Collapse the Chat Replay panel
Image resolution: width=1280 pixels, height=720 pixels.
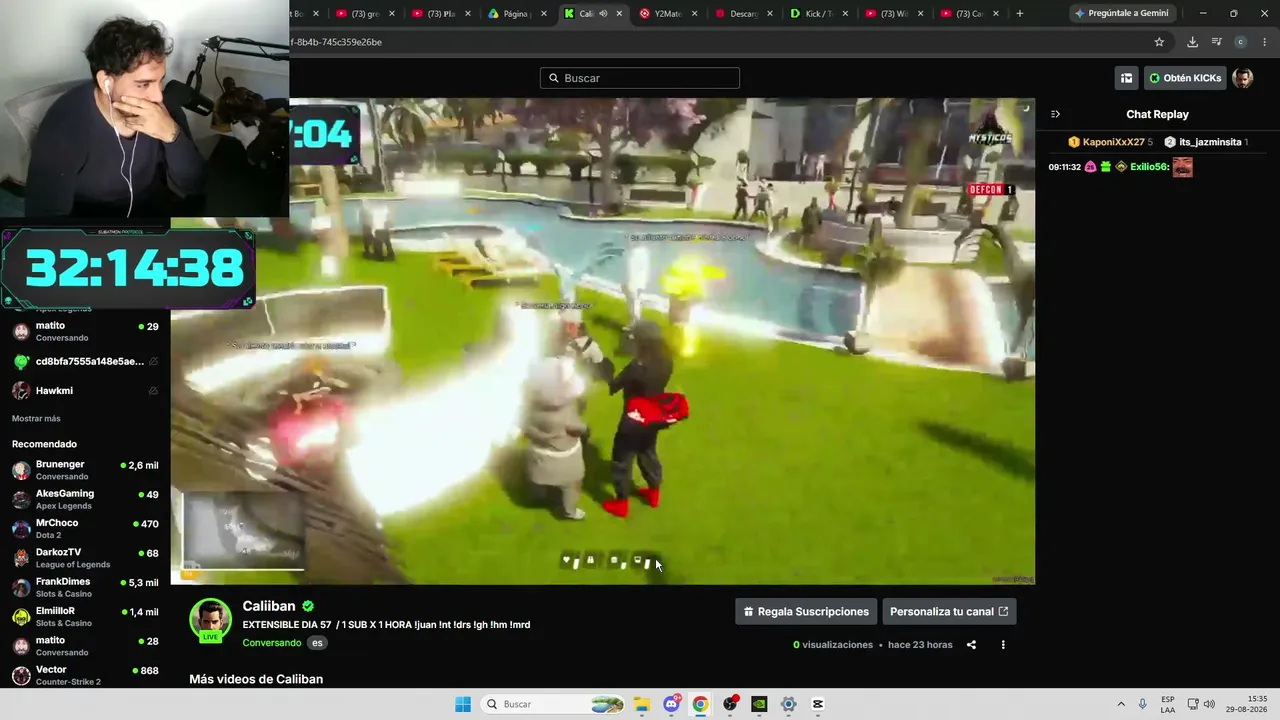(1055, 114)
